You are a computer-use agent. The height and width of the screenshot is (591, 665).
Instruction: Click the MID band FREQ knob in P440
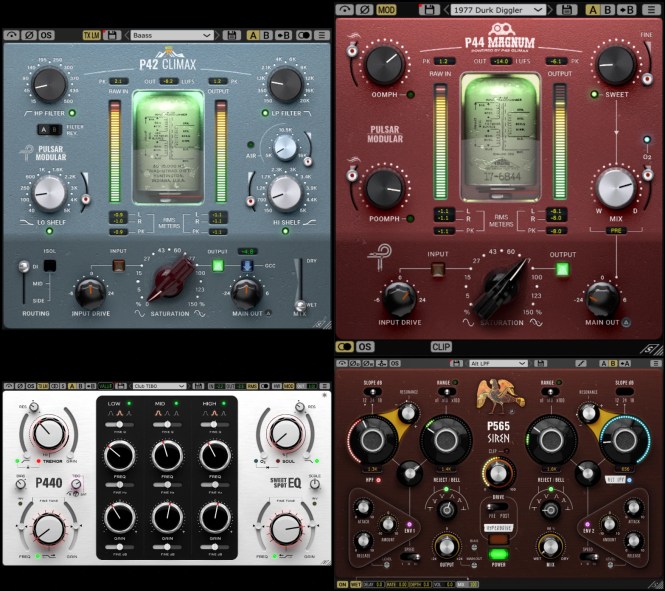point(167,456)
